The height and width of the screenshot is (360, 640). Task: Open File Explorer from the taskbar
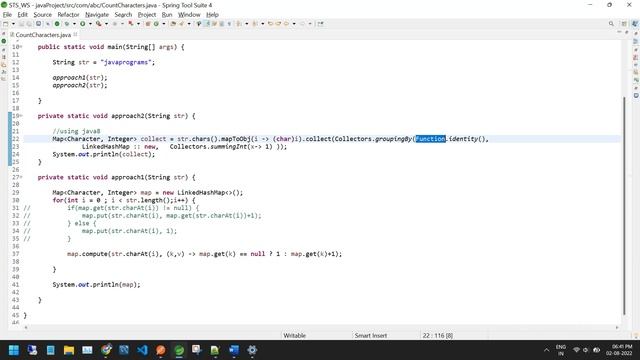point(69,350)
